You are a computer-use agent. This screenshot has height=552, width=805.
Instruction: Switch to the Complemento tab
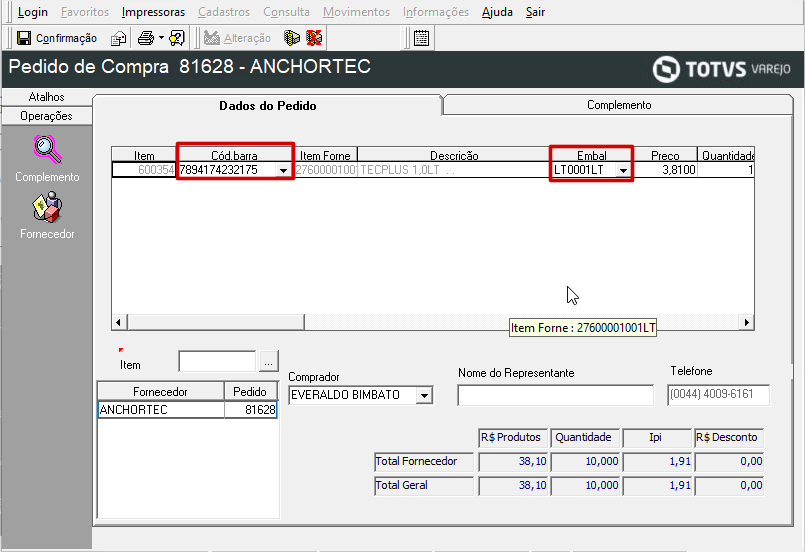coord(619,105)
